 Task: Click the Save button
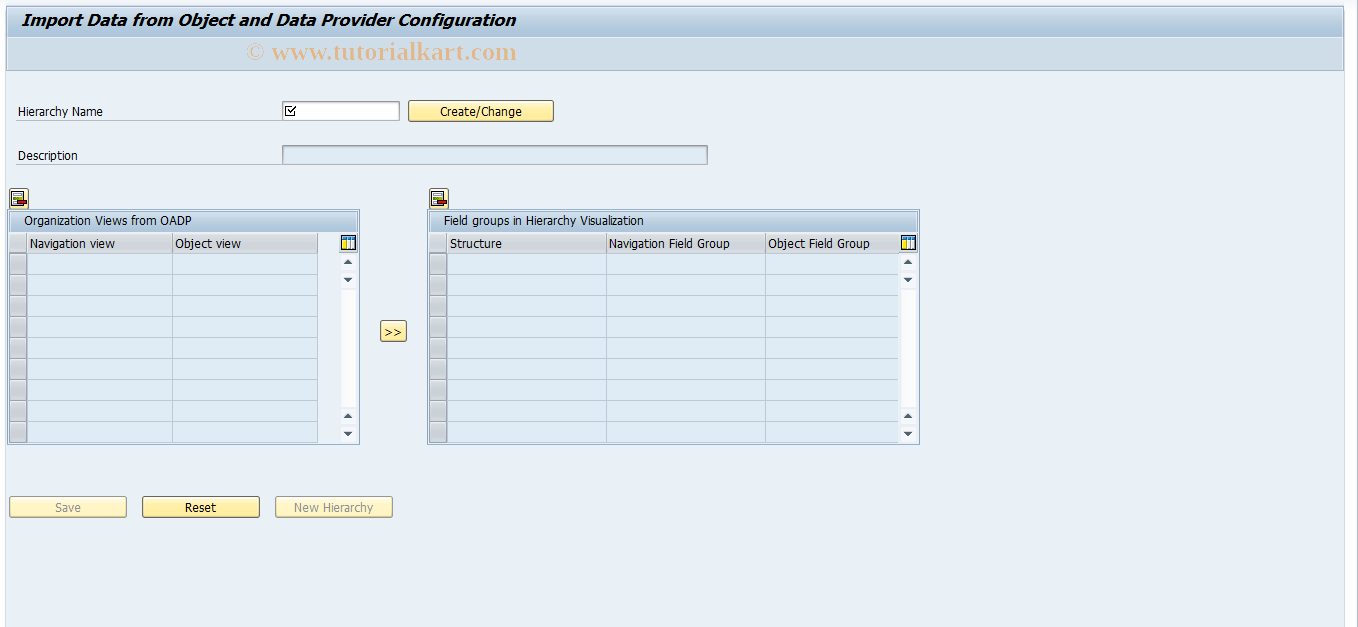(68, 507)
